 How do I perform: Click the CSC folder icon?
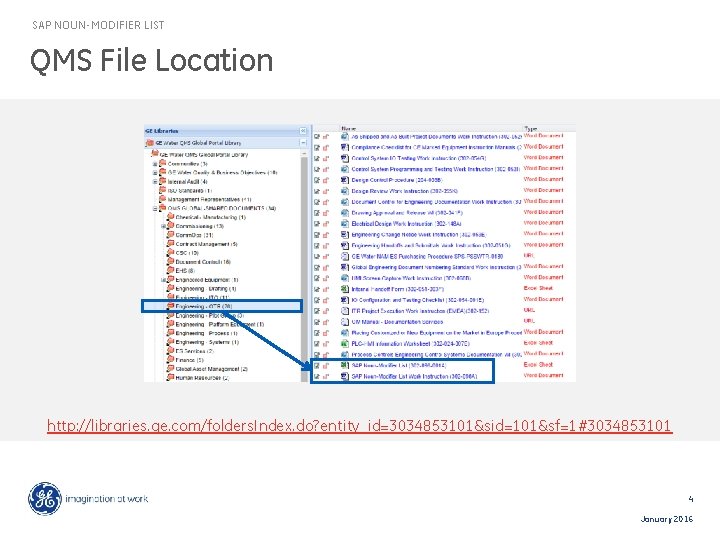pyautogui.click(x=170, y=252)
